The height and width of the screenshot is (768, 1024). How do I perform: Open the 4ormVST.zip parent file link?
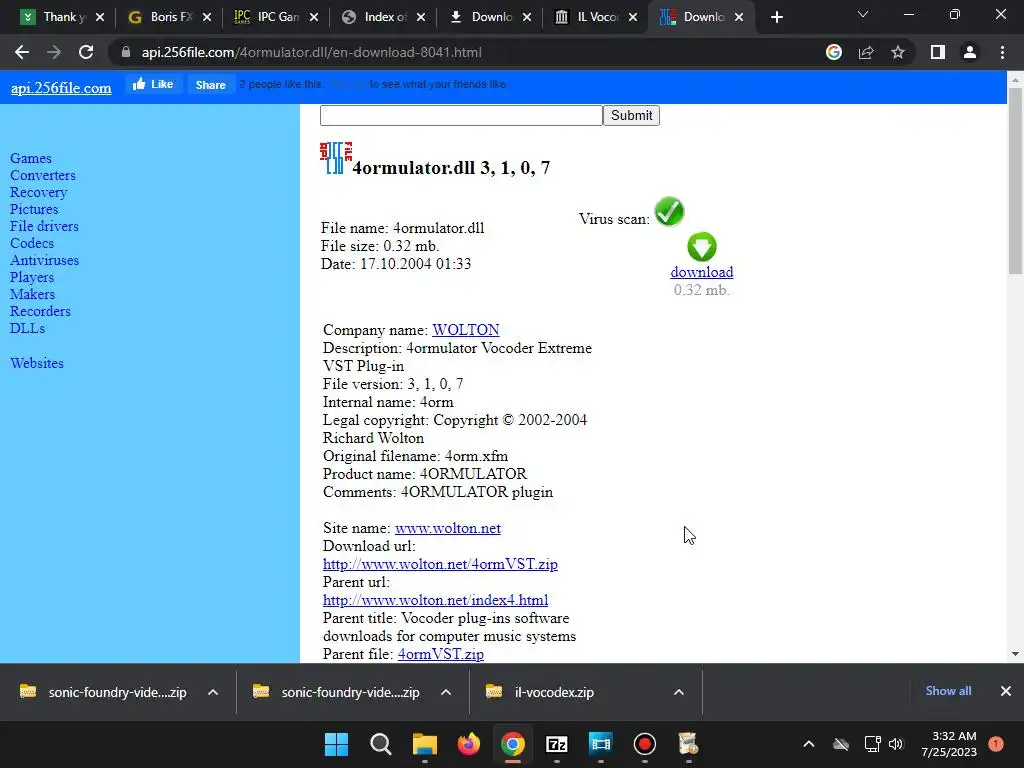(441, 654)
